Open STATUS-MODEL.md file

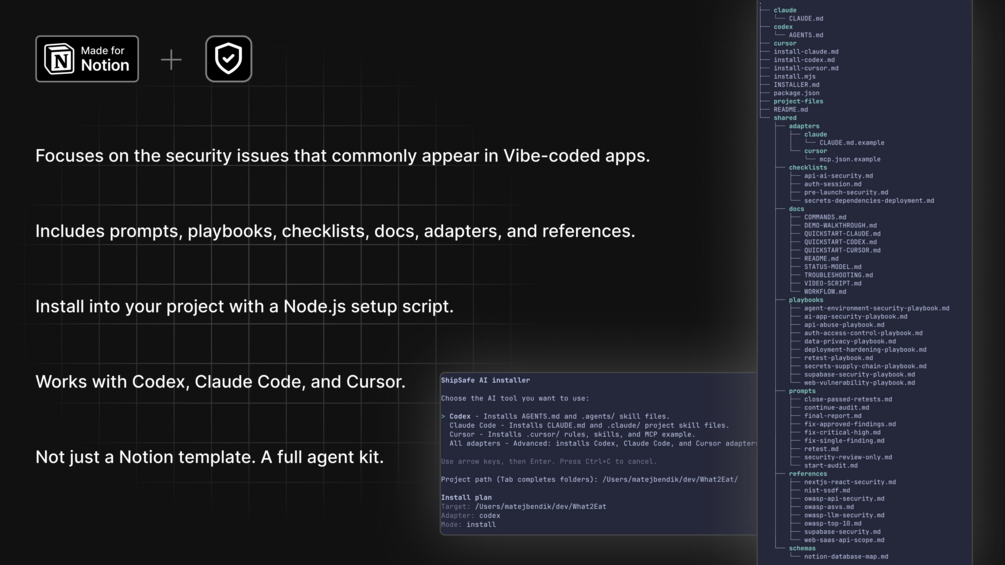tap(833, 267)
